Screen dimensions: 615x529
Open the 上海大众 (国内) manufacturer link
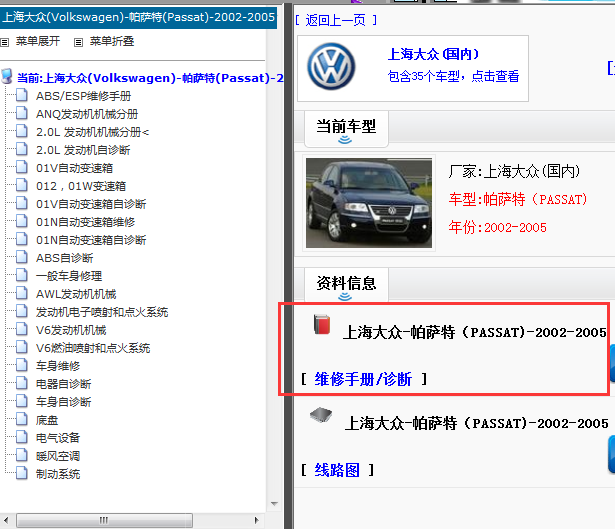(433, 54)
